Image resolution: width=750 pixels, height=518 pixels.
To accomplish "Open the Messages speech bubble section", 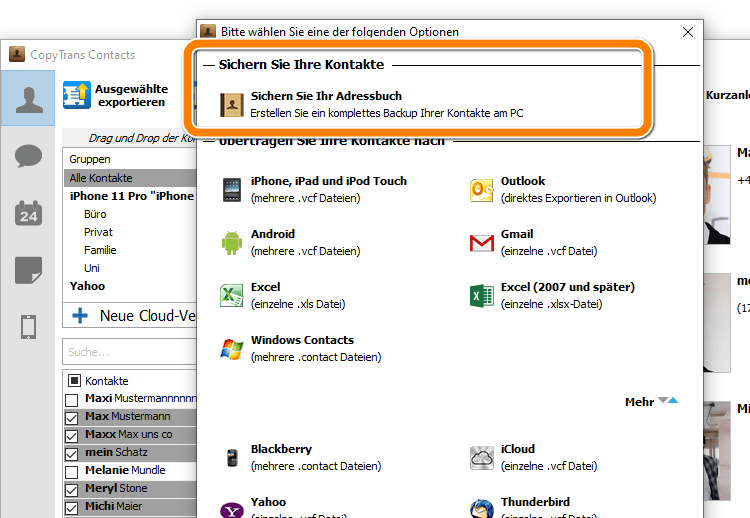I will (x=28, y=155).
